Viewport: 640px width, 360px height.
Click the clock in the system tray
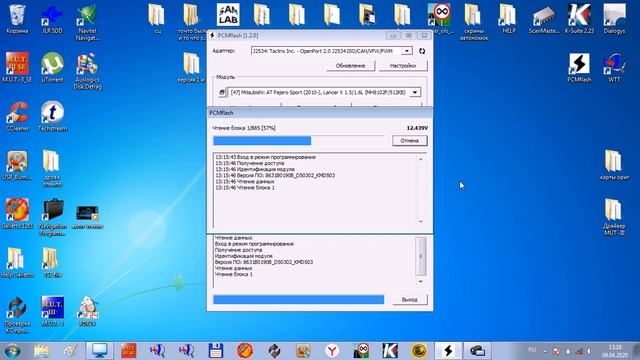[x=614, y=351]
